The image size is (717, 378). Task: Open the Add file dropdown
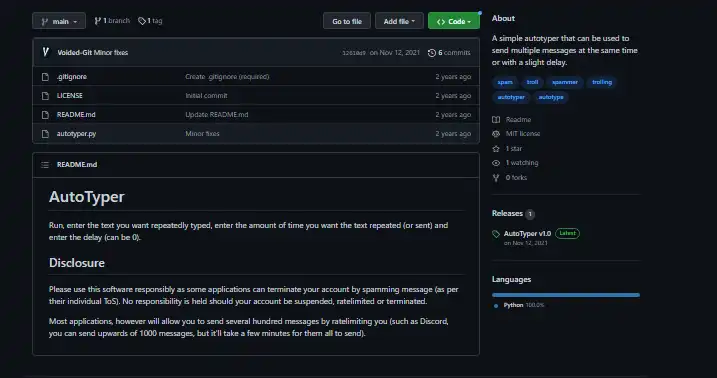[399, 21]
